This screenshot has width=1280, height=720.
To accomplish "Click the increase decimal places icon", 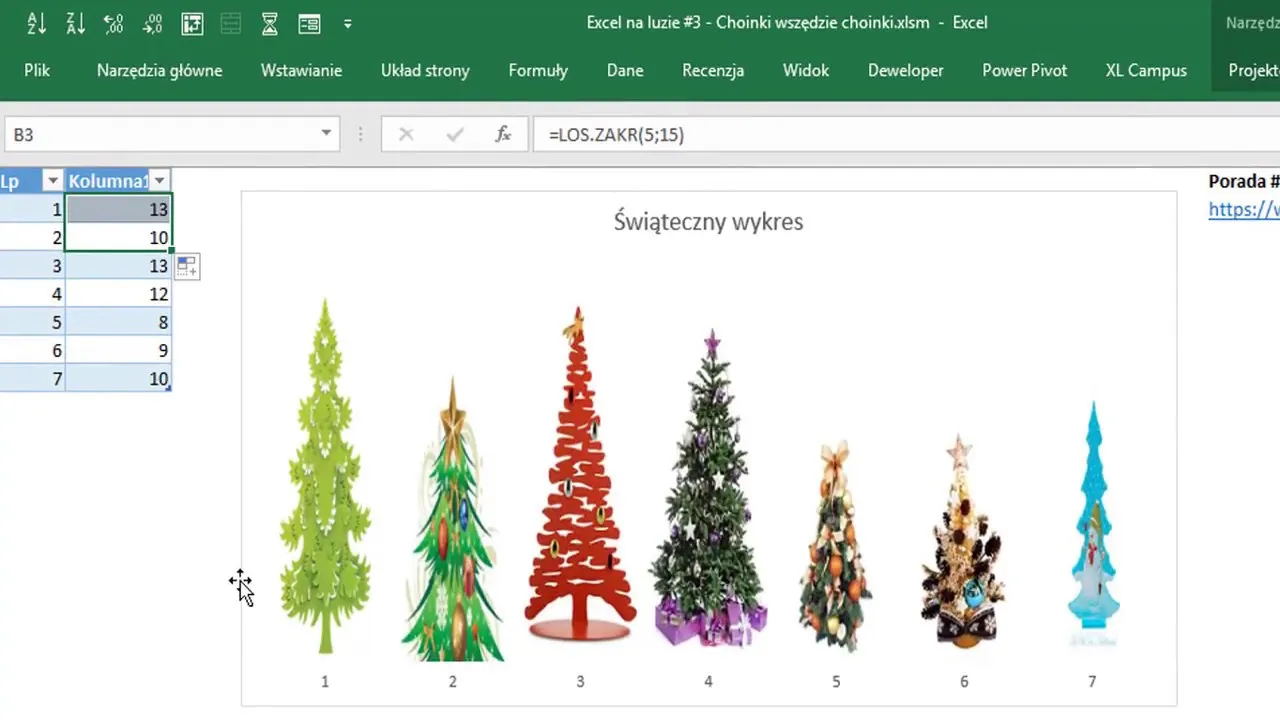I will pyautogui.click(x=114, y=23).
